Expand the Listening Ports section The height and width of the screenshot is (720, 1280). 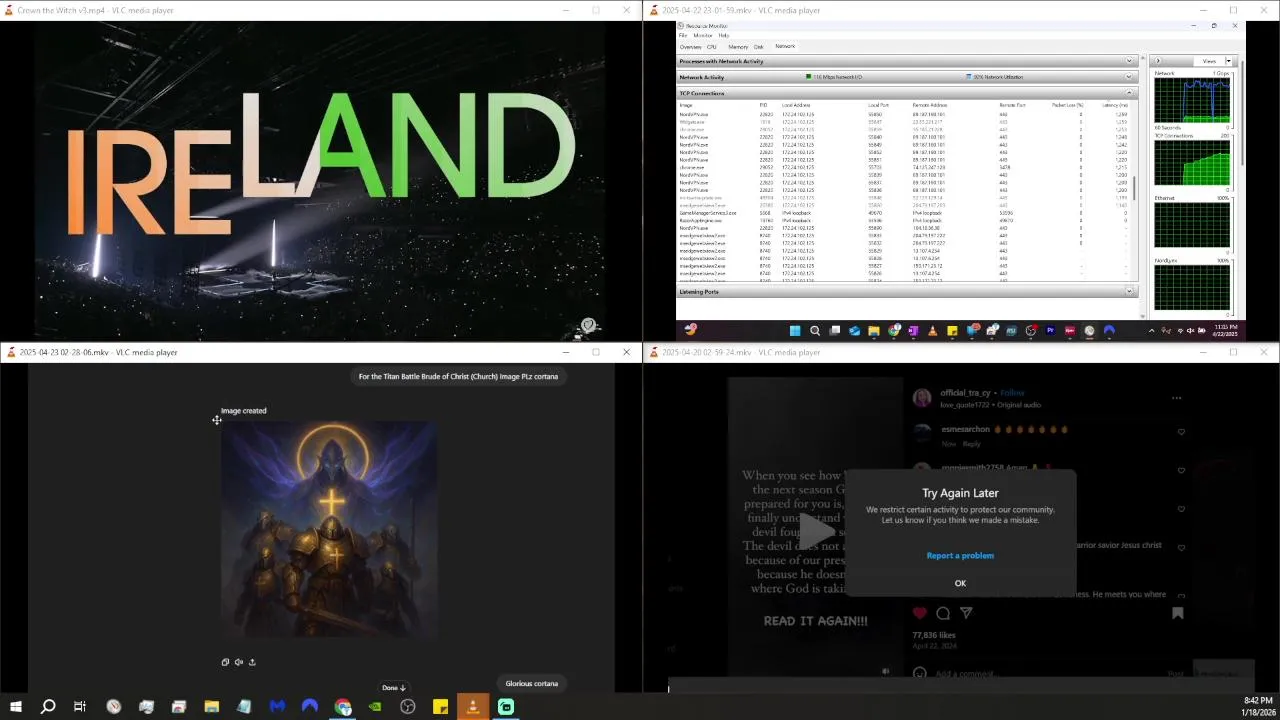[x=1129, y=292]
